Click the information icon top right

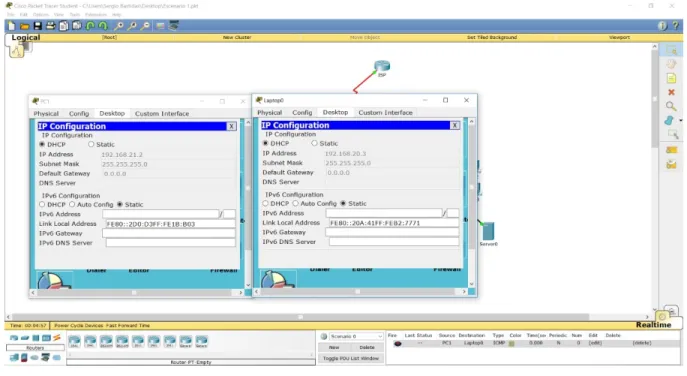point(662,26)
